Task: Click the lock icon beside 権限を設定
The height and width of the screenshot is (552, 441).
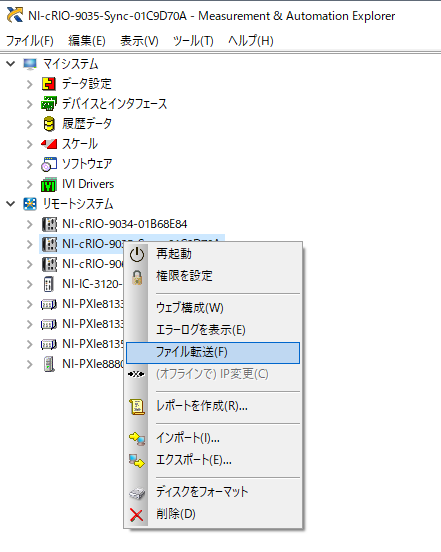Action: point(137,277)
